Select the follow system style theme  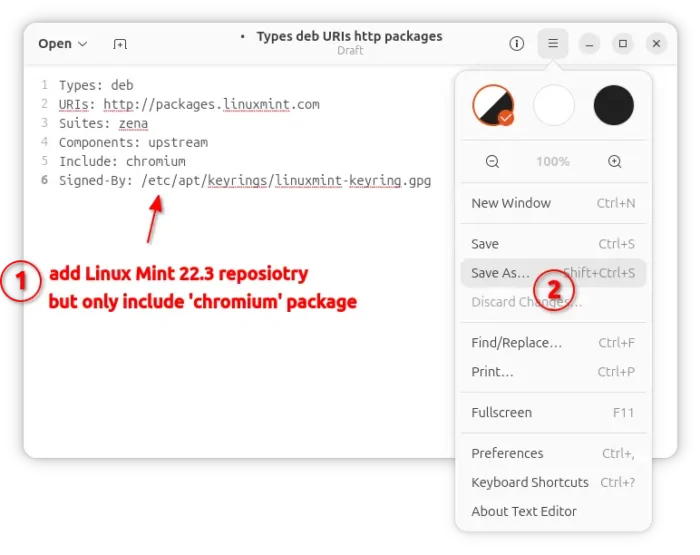(x=493, y=105)
